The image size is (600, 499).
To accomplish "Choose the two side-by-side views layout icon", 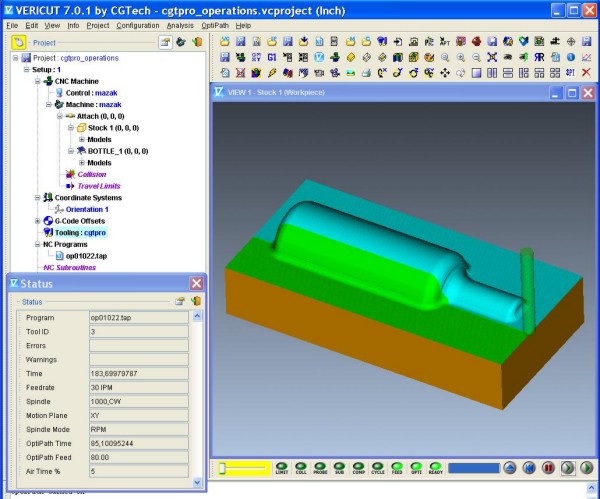I will 492,73.
